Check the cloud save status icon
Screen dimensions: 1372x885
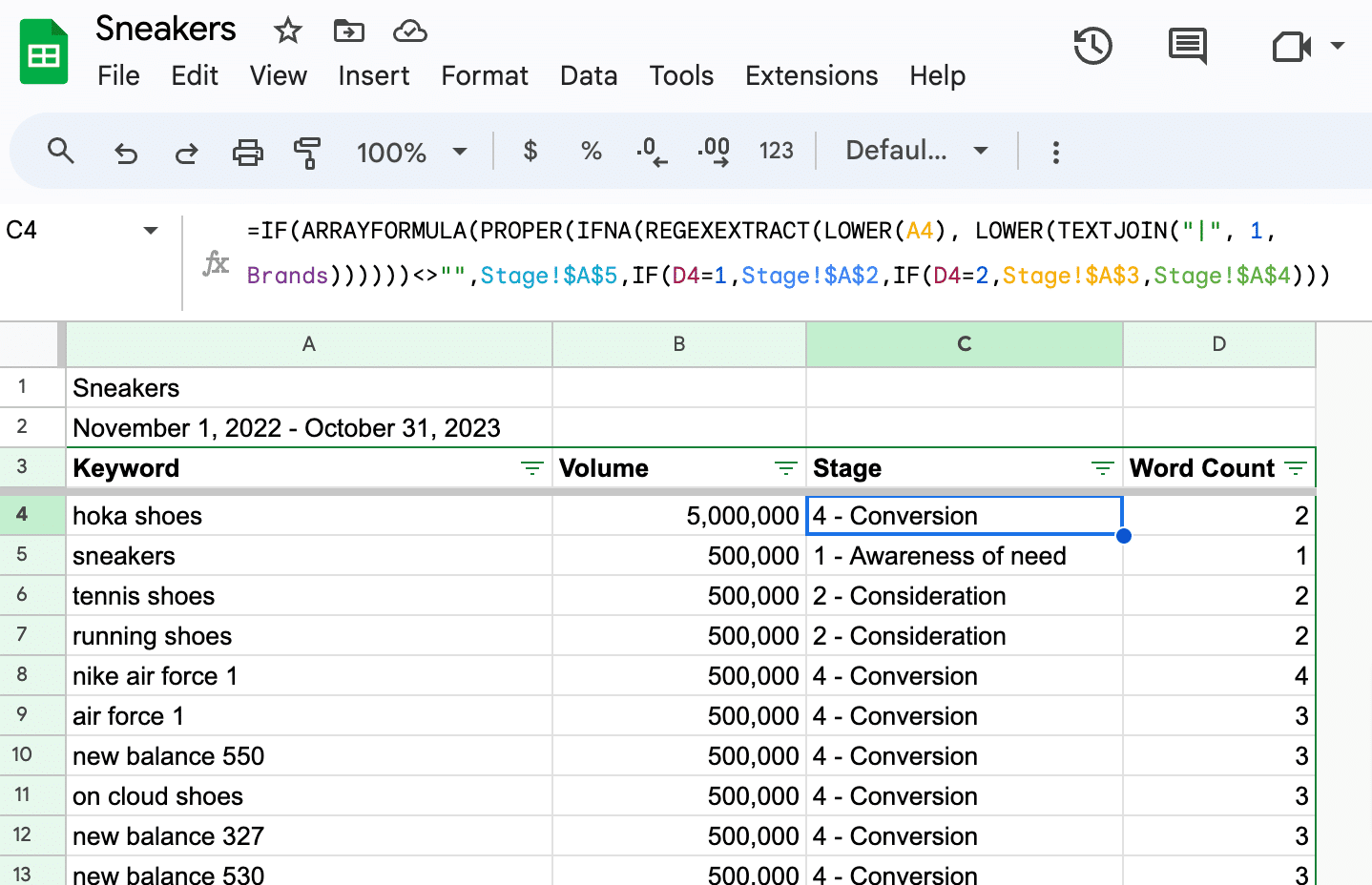coord(409,31)
